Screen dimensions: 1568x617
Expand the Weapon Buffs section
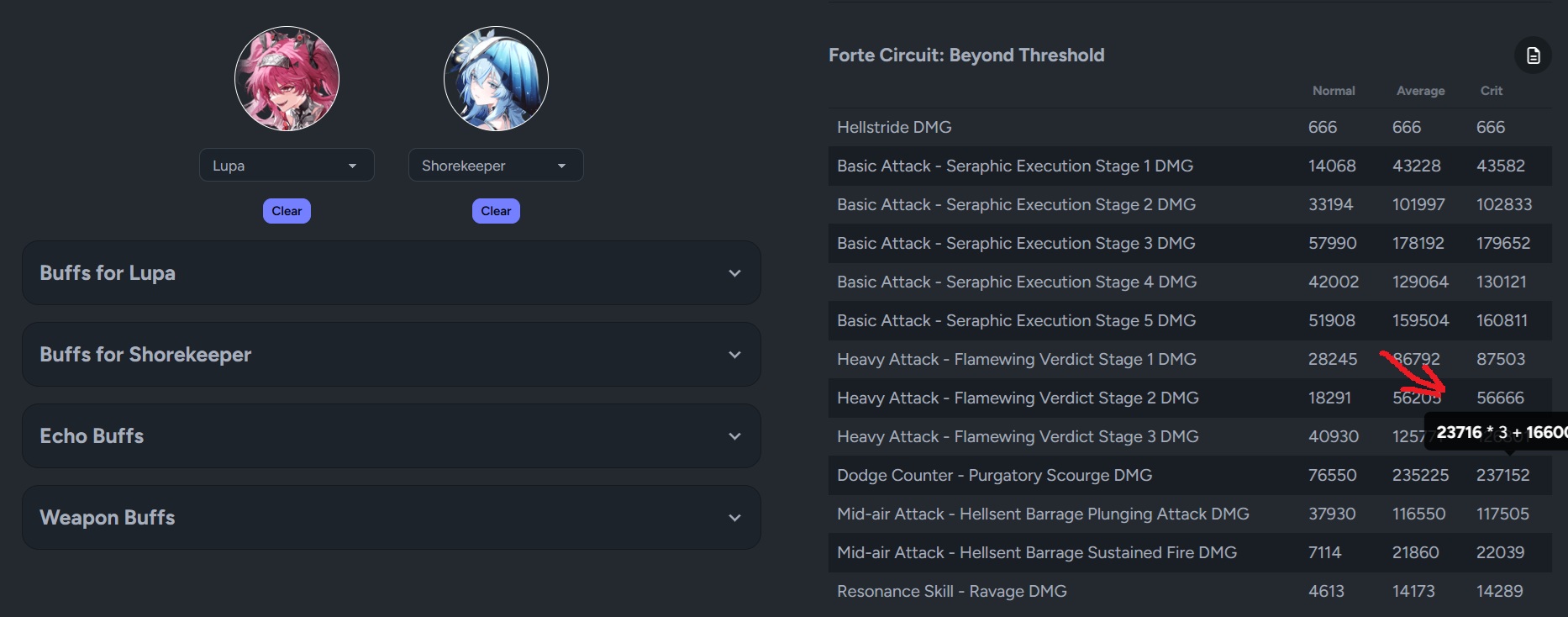392,518
